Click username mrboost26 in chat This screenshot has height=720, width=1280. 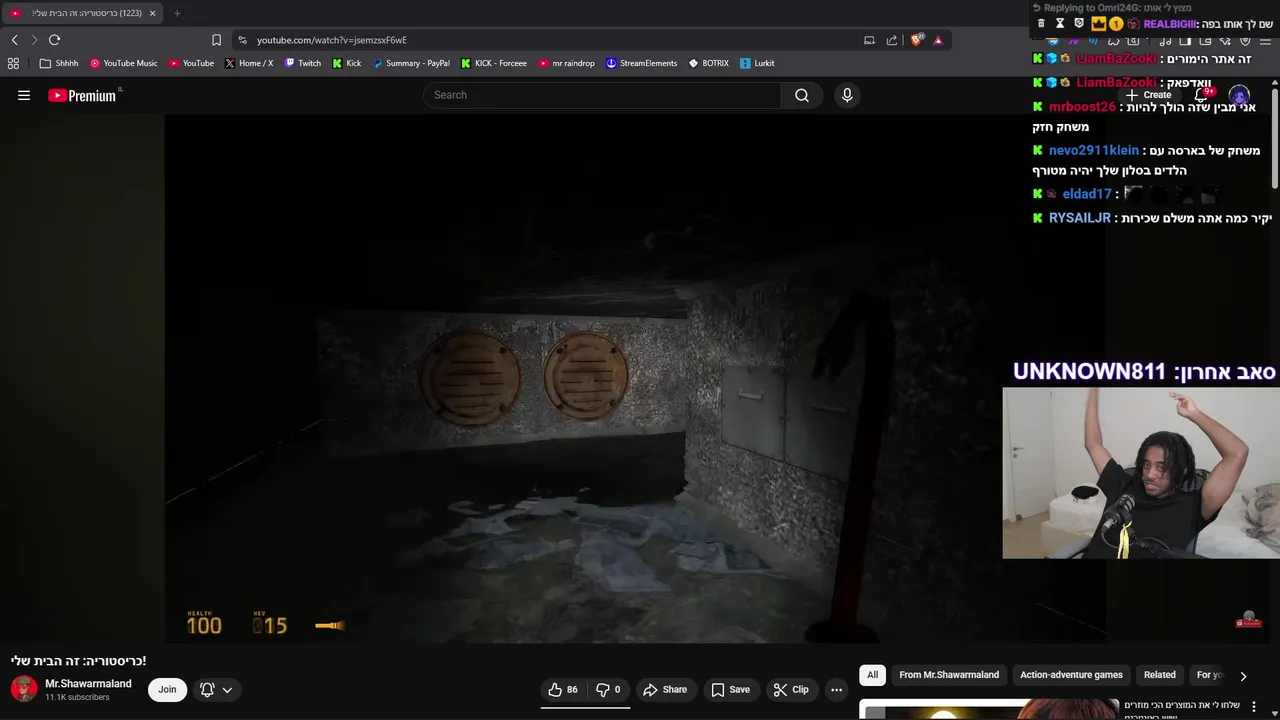click(x=1082, y=107)
